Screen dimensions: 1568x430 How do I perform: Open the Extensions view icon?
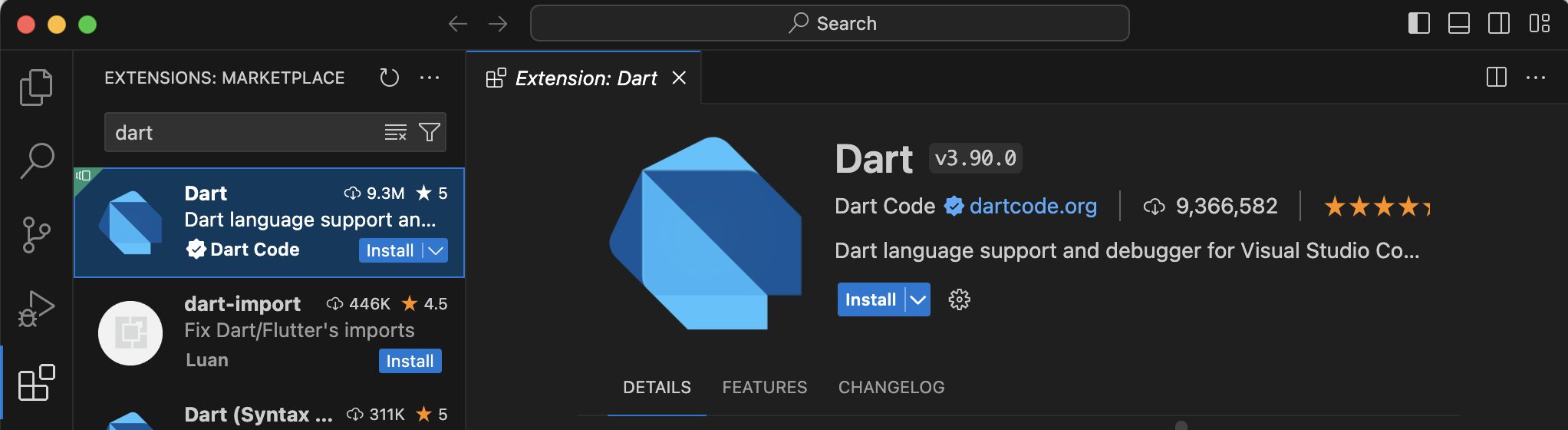click(36, 382)
